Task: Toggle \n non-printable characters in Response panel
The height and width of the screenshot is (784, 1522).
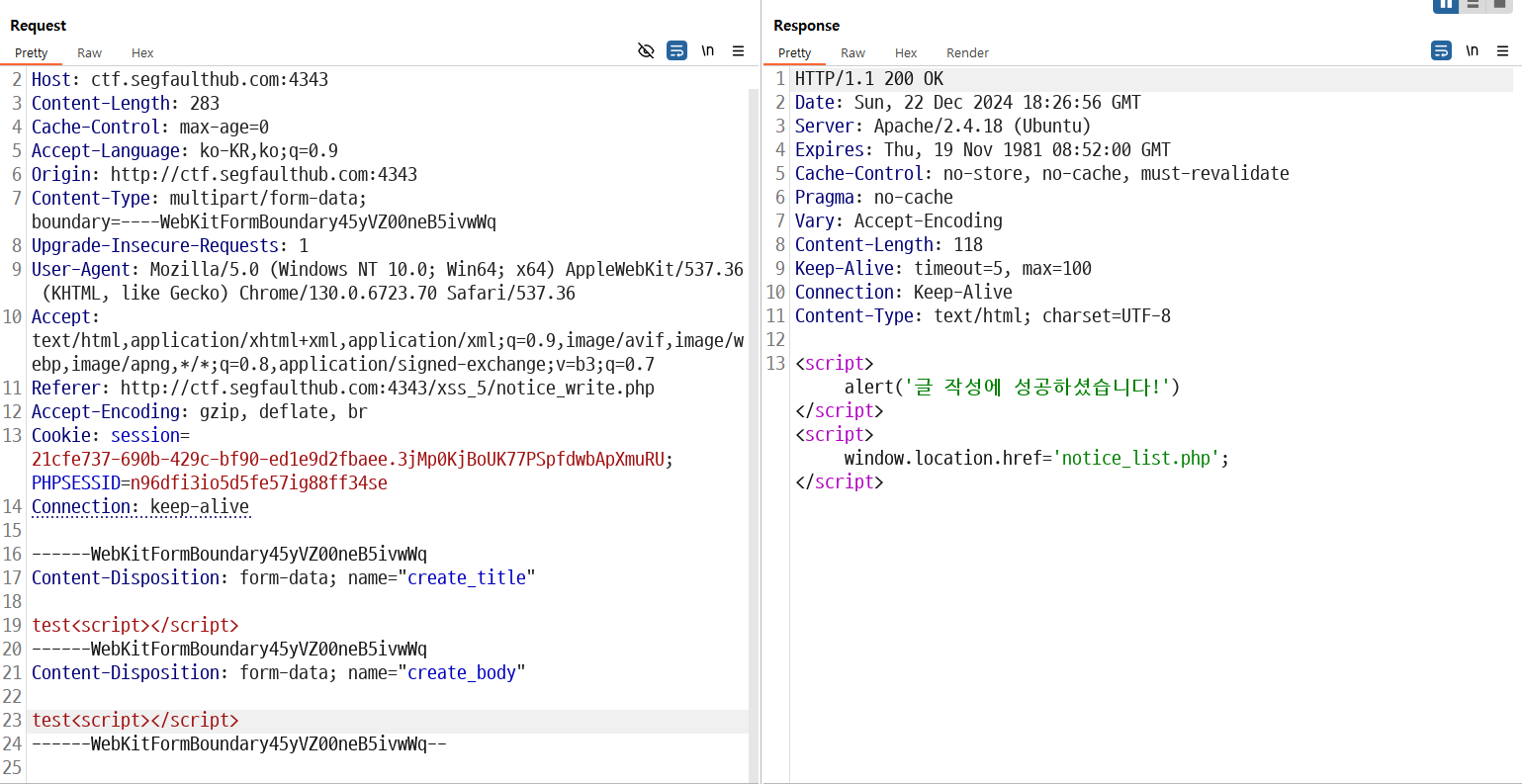Action: coord(1473,50)
